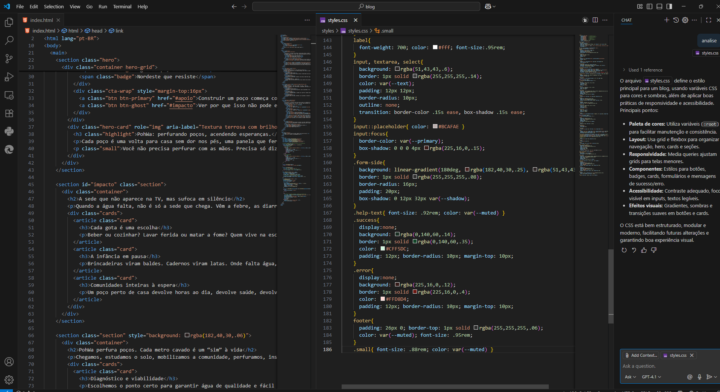Screen dimensions: 720x392
Task: Open more actions for styles.css editor
Action: point(605,20)
